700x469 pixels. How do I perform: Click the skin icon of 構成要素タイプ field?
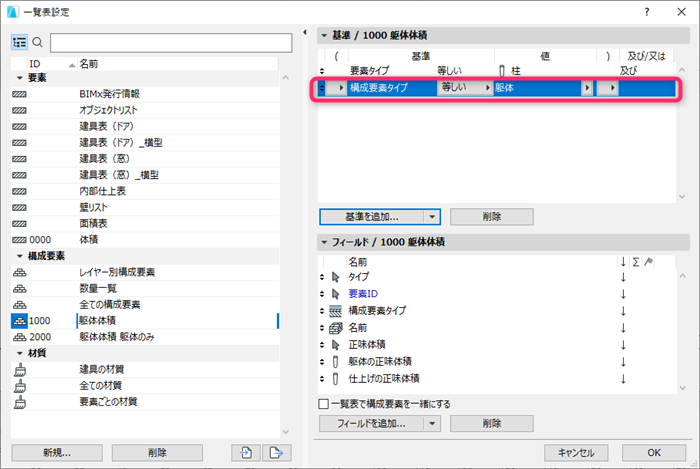[335, 311]
